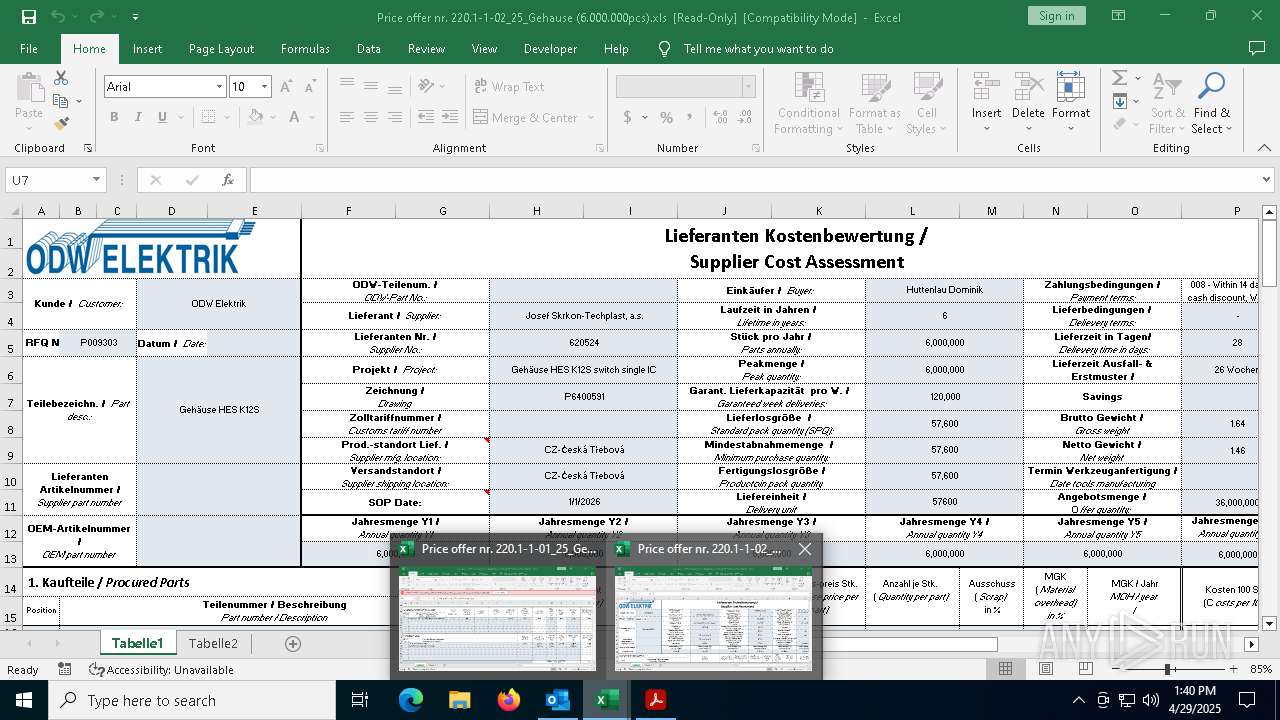Image resolution: width=1280 pixels, height=720 pixels.
Task: Open File Explorer from the taskbar
Action: [459, 700]
